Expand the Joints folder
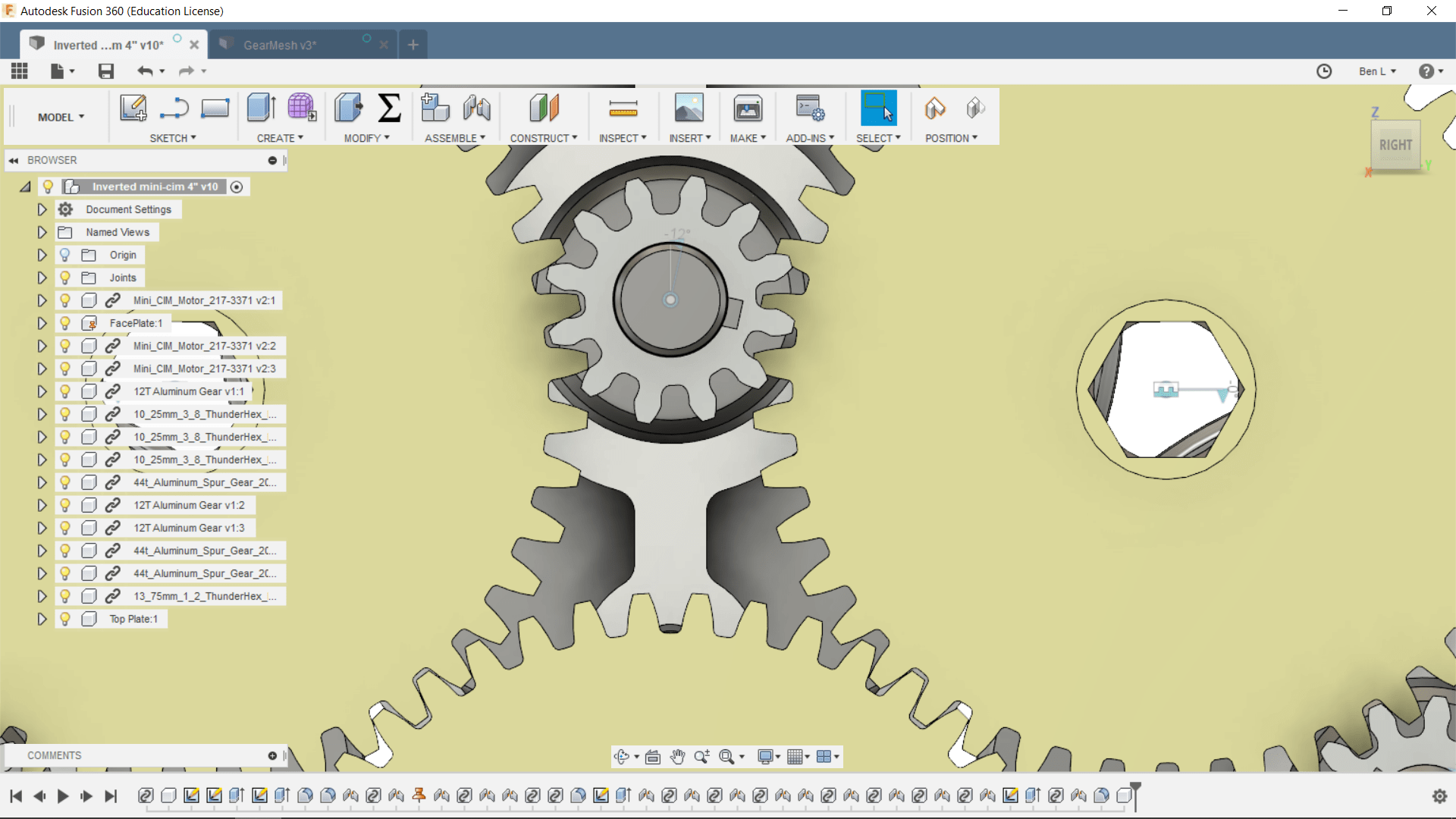This screenshot has width=1456, height=819. (x=42, y=278)
